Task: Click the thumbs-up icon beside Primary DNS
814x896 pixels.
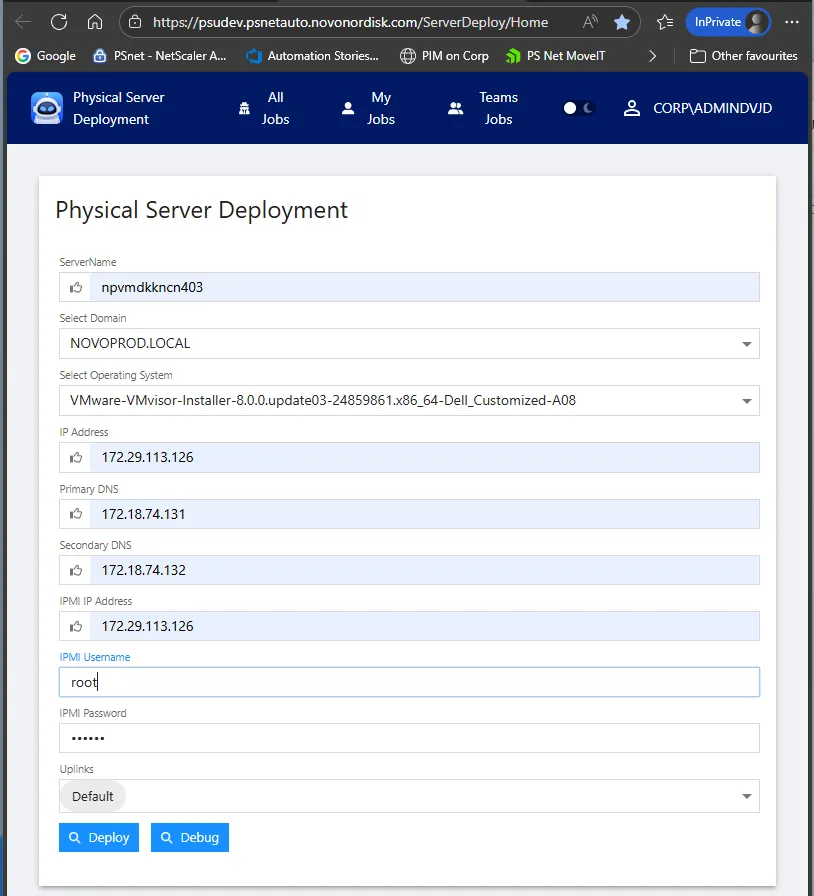Action: 76,514
